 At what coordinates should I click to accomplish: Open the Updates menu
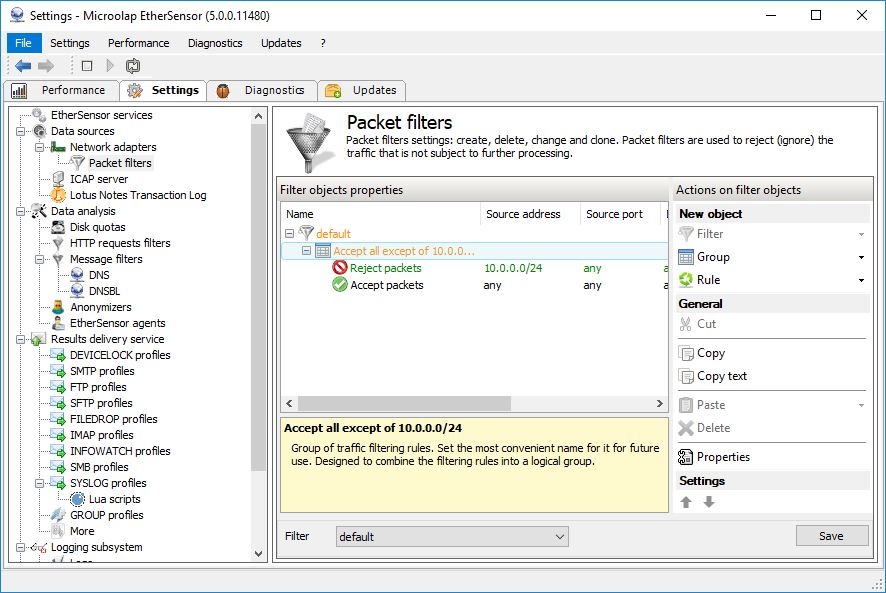point(281,43)
